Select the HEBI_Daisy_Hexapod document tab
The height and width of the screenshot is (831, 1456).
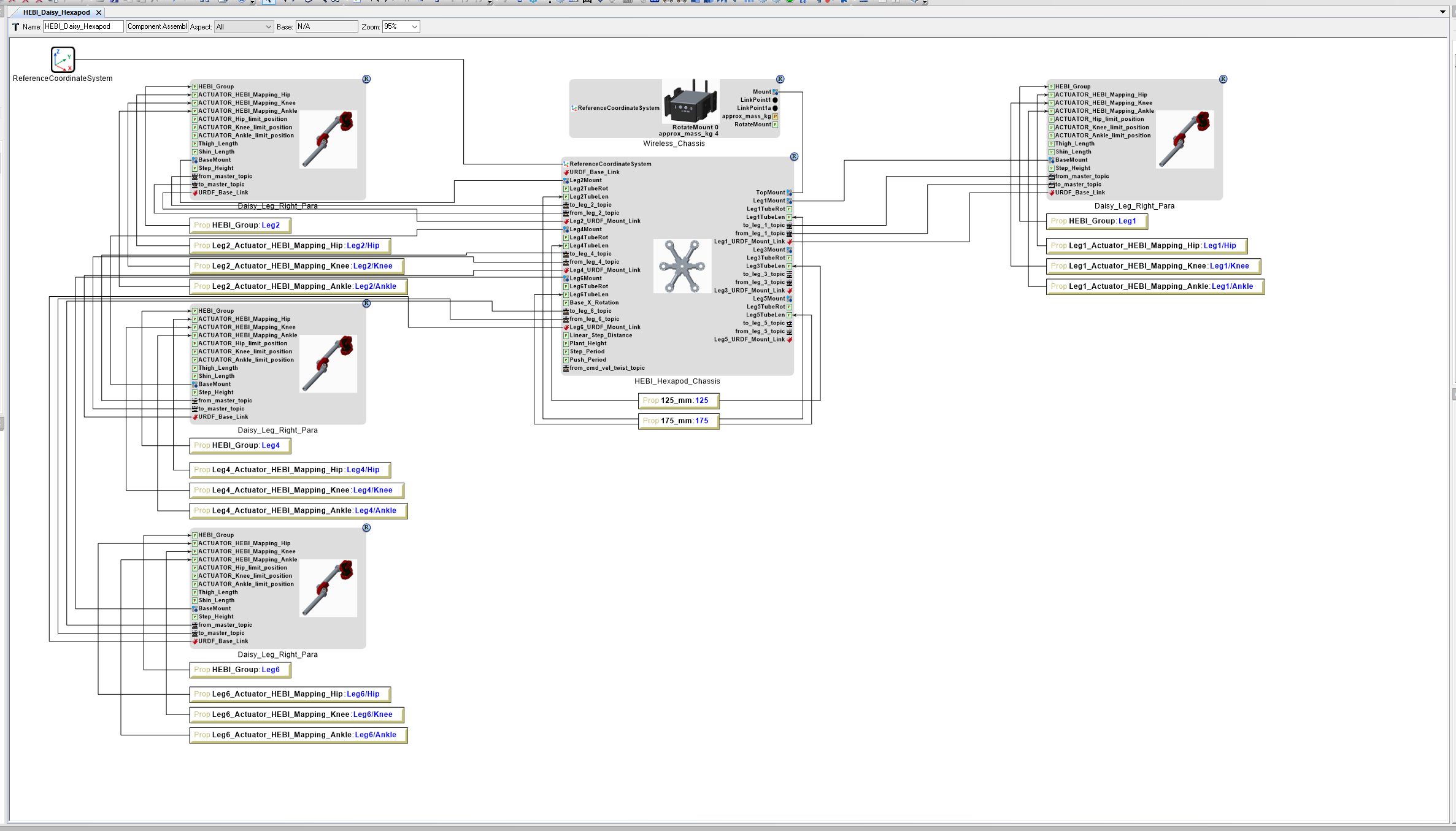tap(55, 12)
